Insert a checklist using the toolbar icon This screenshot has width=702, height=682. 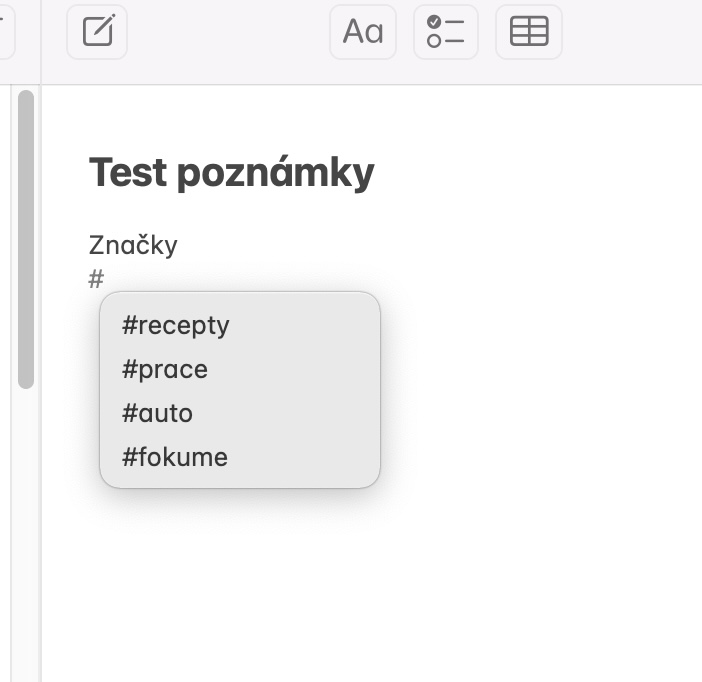pyautogui.click(x=446, y=32)
